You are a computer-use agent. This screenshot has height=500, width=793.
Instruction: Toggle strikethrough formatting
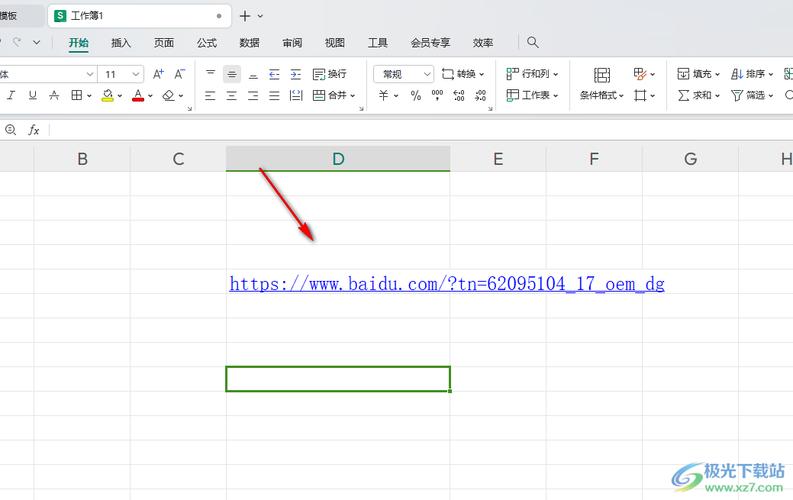(53, 95)
